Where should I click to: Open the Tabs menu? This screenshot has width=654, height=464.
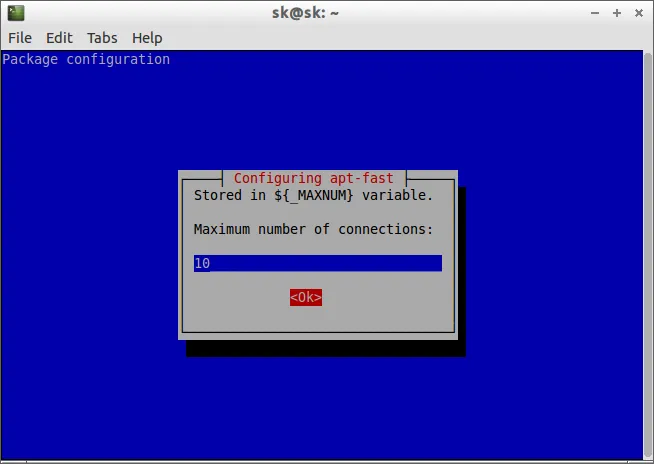(102, 38)
